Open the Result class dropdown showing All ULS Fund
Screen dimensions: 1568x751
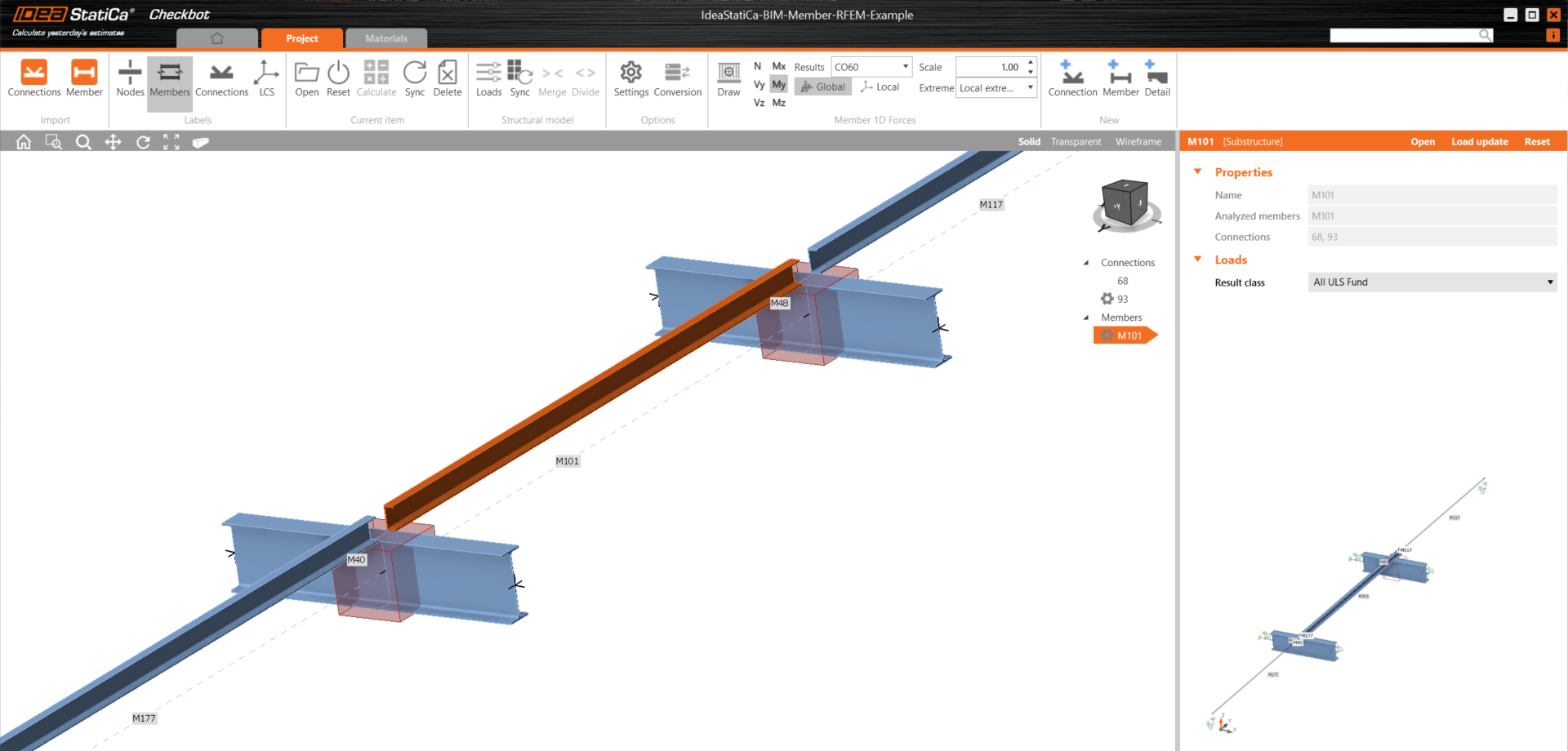(1549, 282)
